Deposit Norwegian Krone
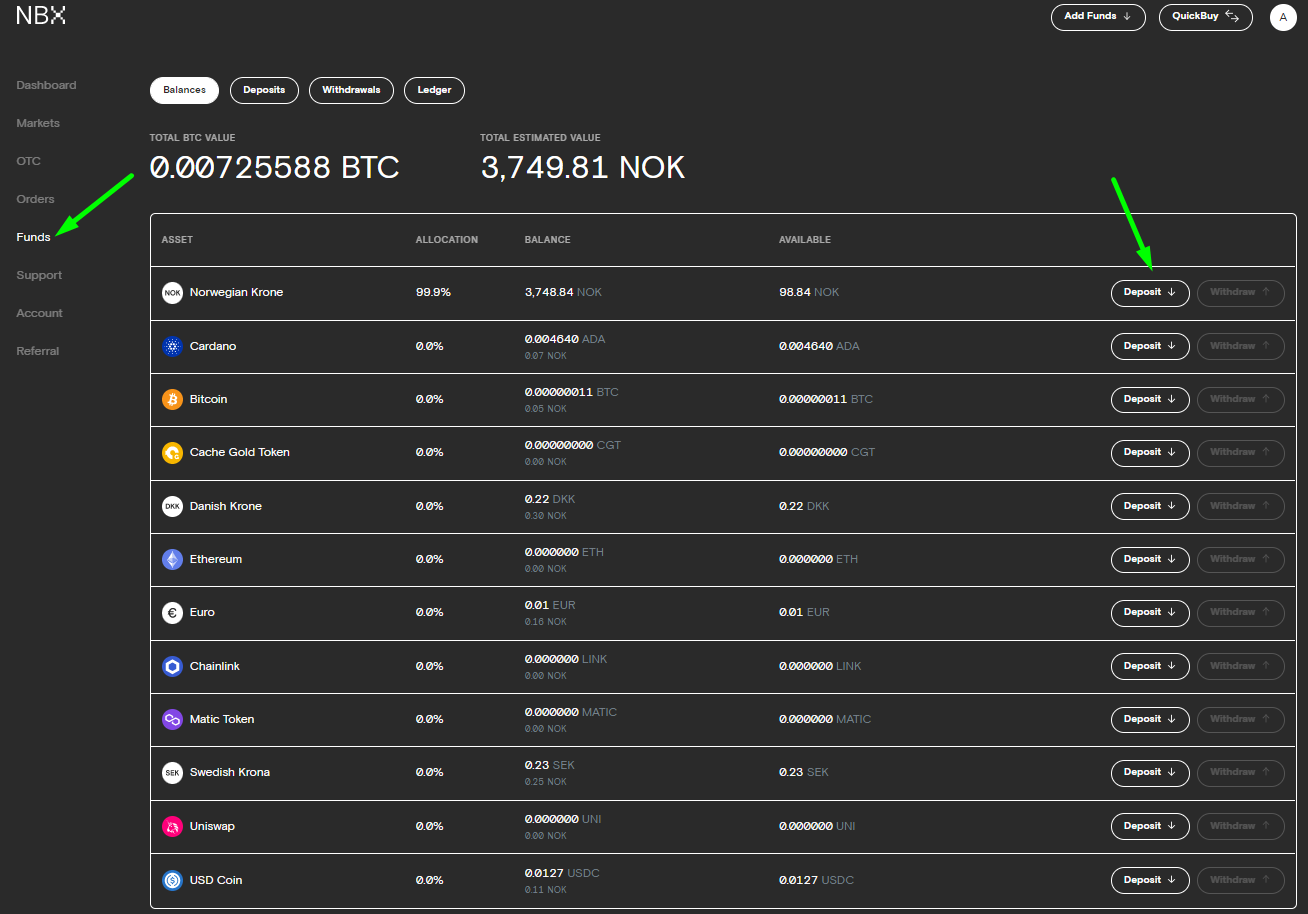The width and height of the screenshot is (1308, 914). click(x=1149, y=293)
